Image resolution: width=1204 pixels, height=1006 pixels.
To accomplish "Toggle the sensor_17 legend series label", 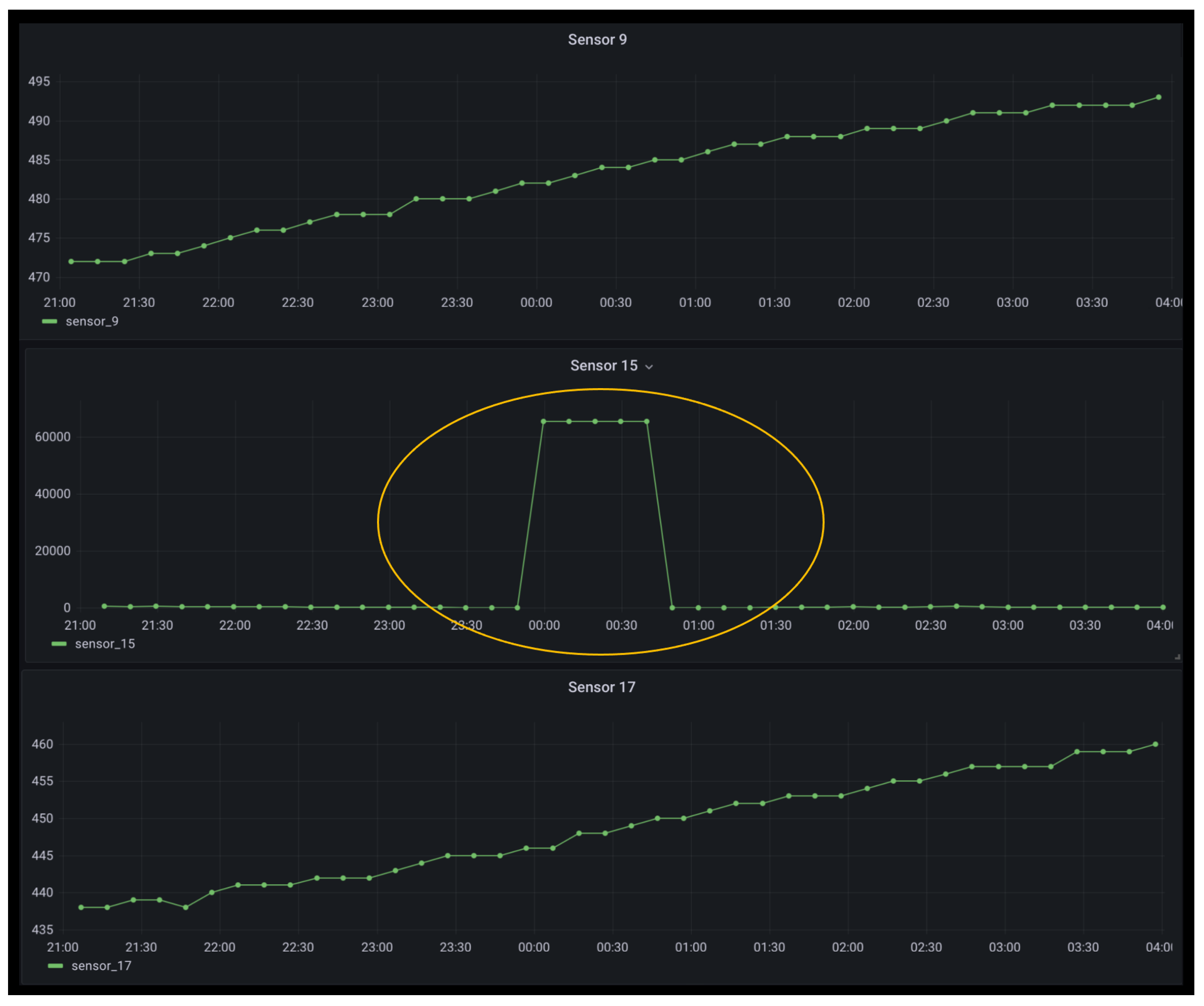I will tap(101, 967).
